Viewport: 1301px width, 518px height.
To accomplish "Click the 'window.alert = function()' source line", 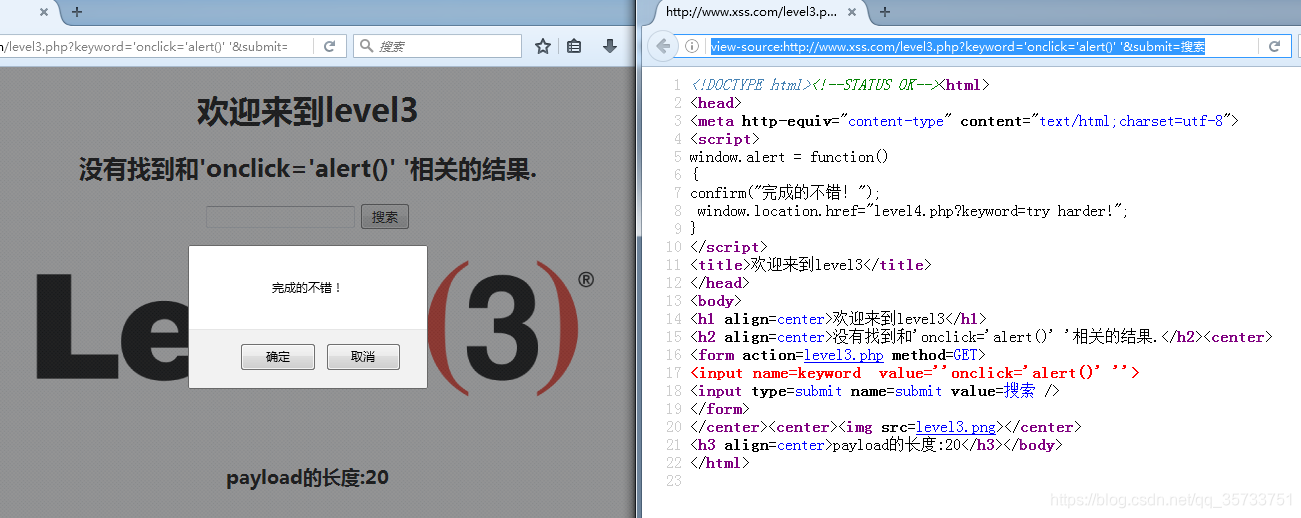I will click(788, 157).
